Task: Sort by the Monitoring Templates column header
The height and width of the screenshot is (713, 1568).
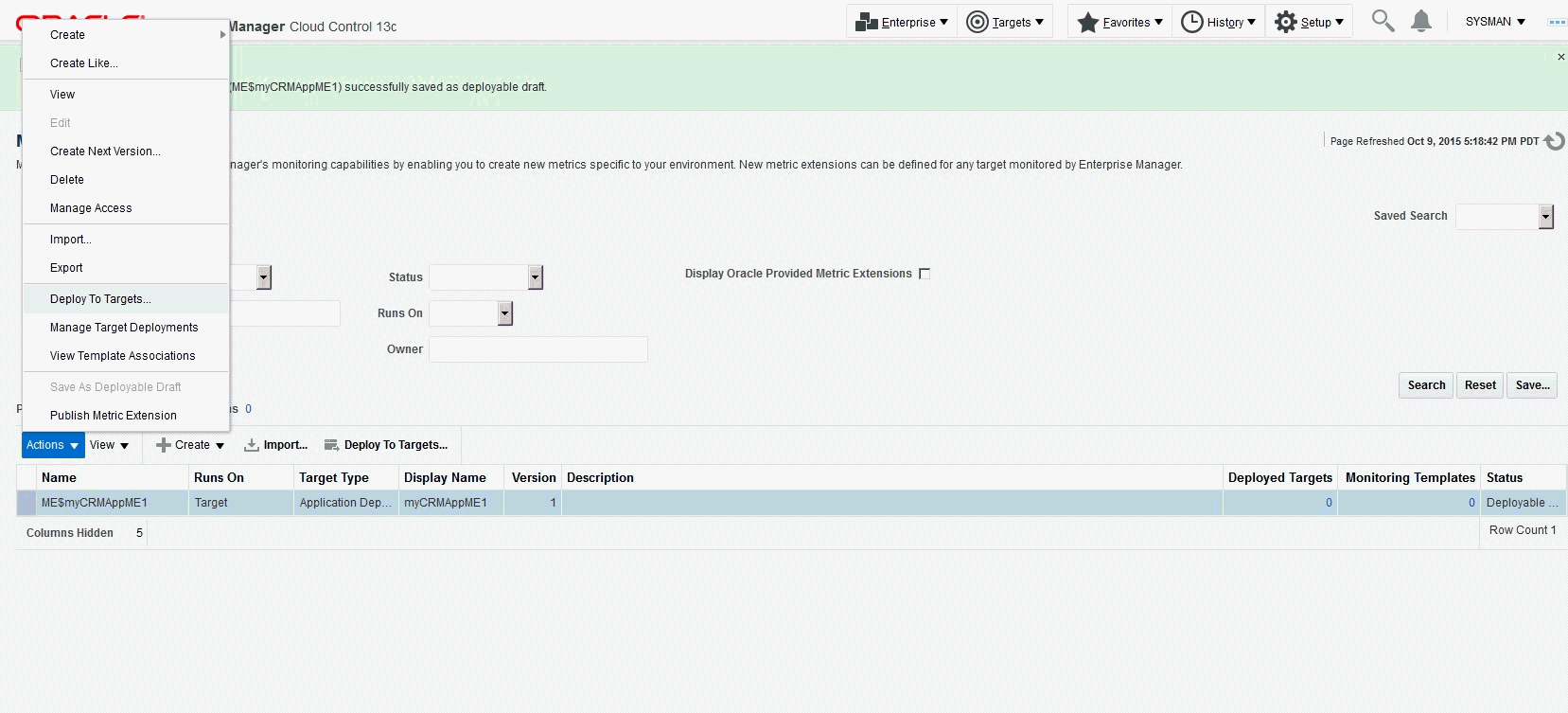Action: click(1410, 478)
